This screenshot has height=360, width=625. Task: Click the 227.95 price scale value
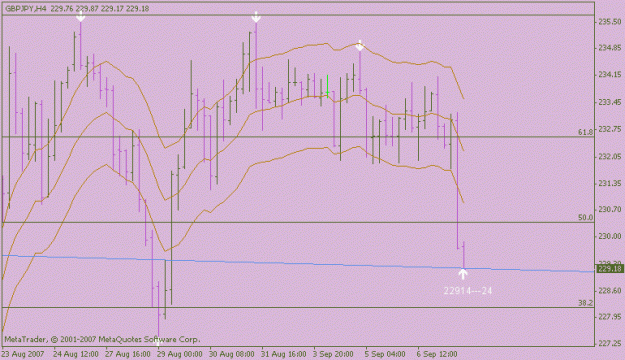pos(610,317)
